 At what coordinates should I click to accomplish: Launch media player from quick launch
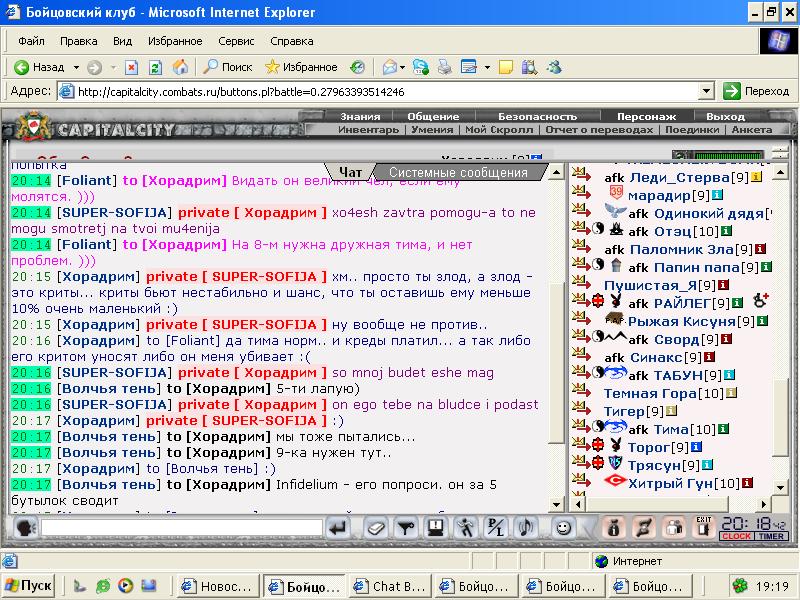[x=125, y=586]
